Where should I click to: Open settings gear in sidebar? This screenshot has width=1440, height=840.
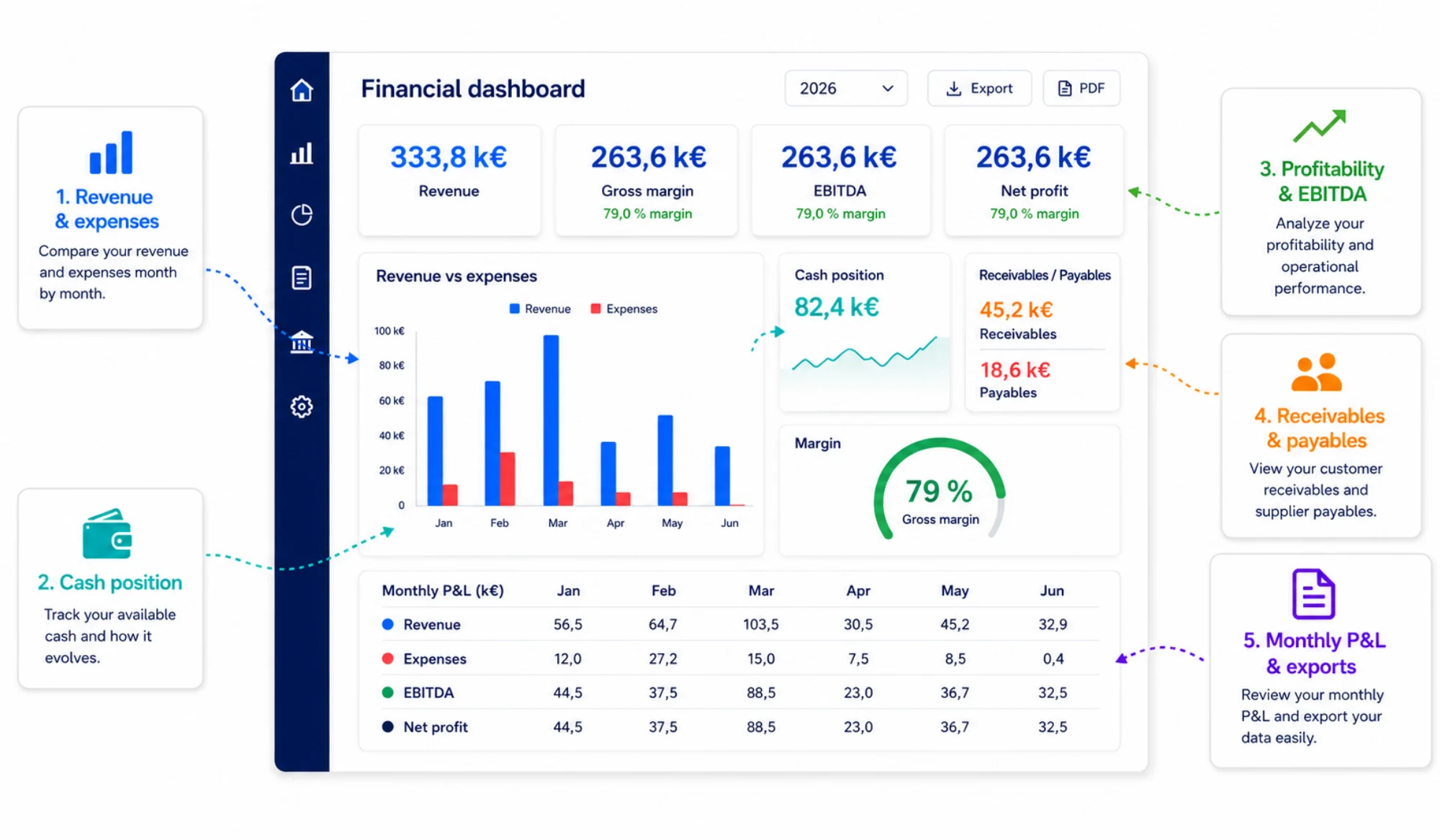[x=302, y=407]
